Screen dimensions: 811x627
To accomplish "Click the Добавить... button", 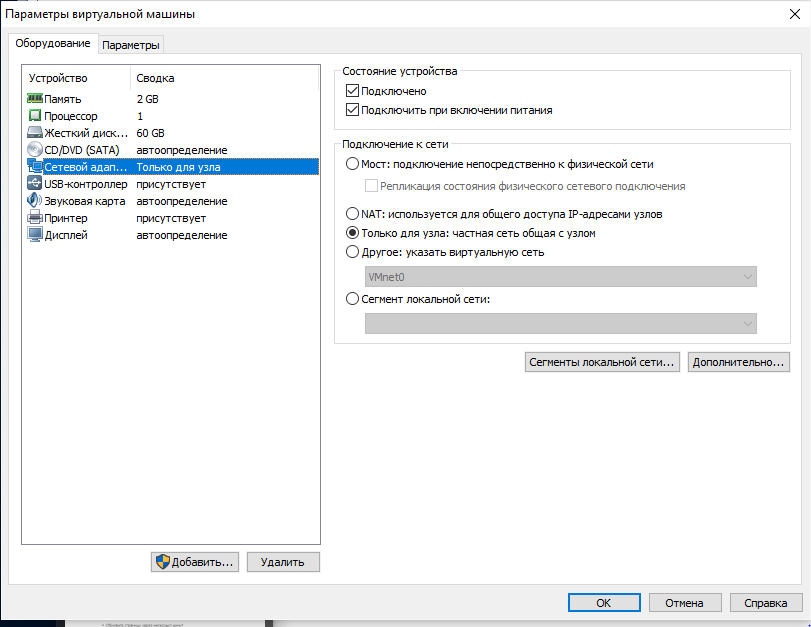I will (x=195, y=562).
